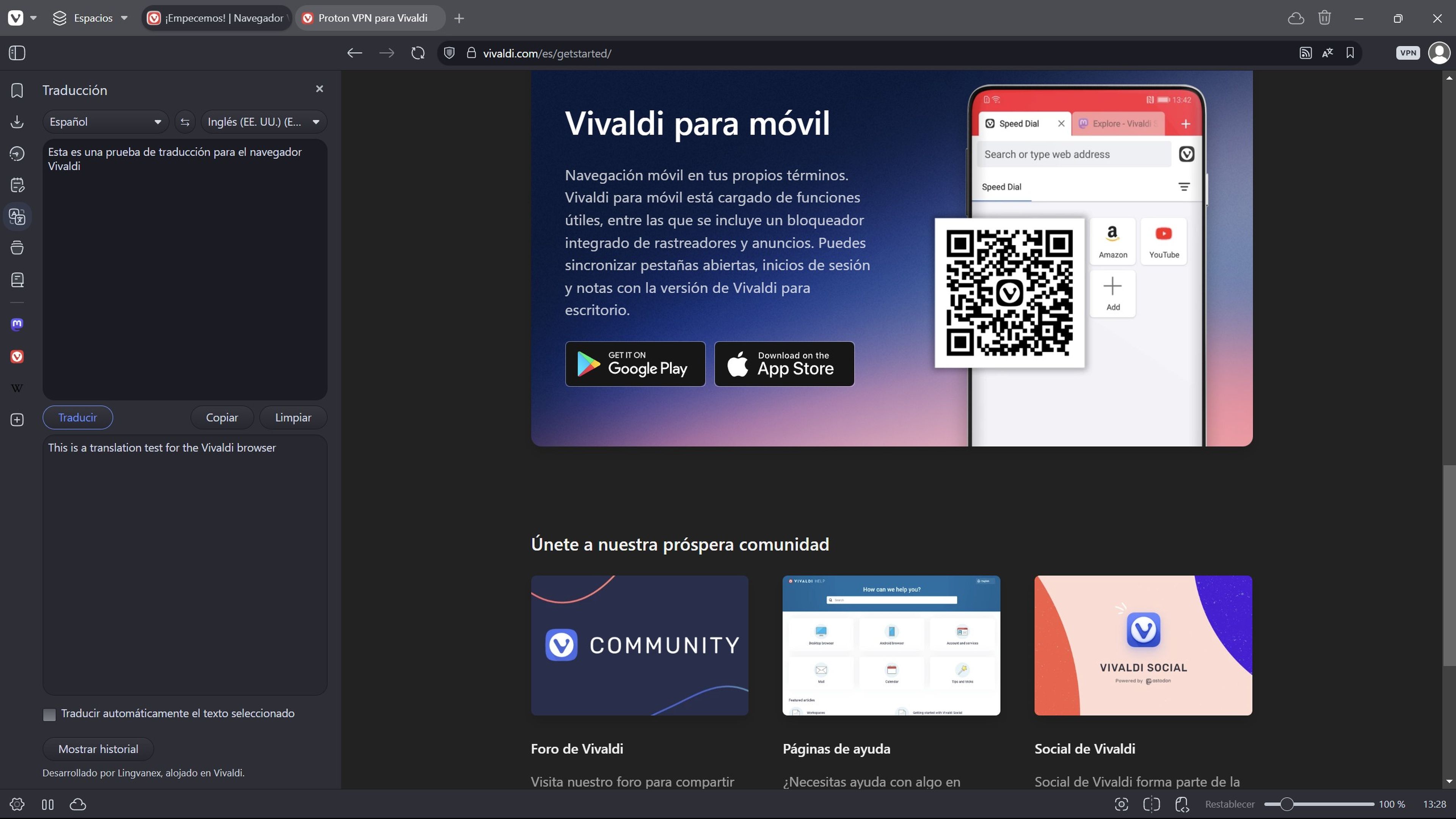Click the Mostrar historial button
This screenshot has width=1456, height=819.
point(98,748)
